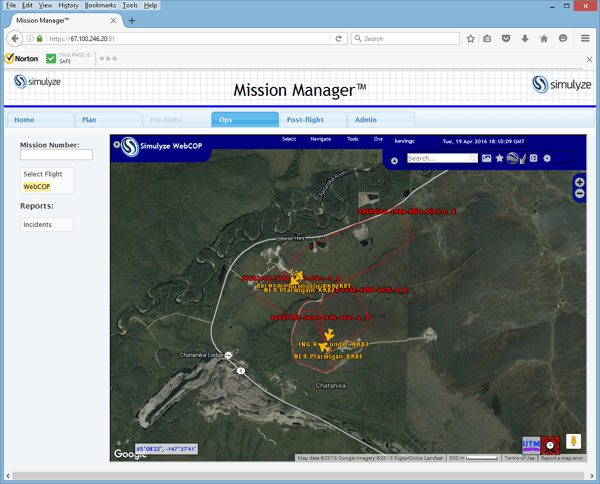The width and height of the screenshot is (600, 484).
Task: Zoom out on the map
Action: point(580,194)
